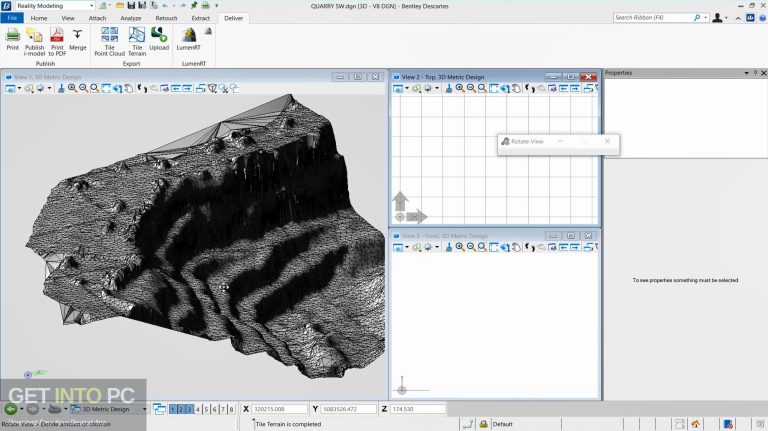
Task: Select the LumenRT icon in the ribbon
Action: [x=189, y=35]
